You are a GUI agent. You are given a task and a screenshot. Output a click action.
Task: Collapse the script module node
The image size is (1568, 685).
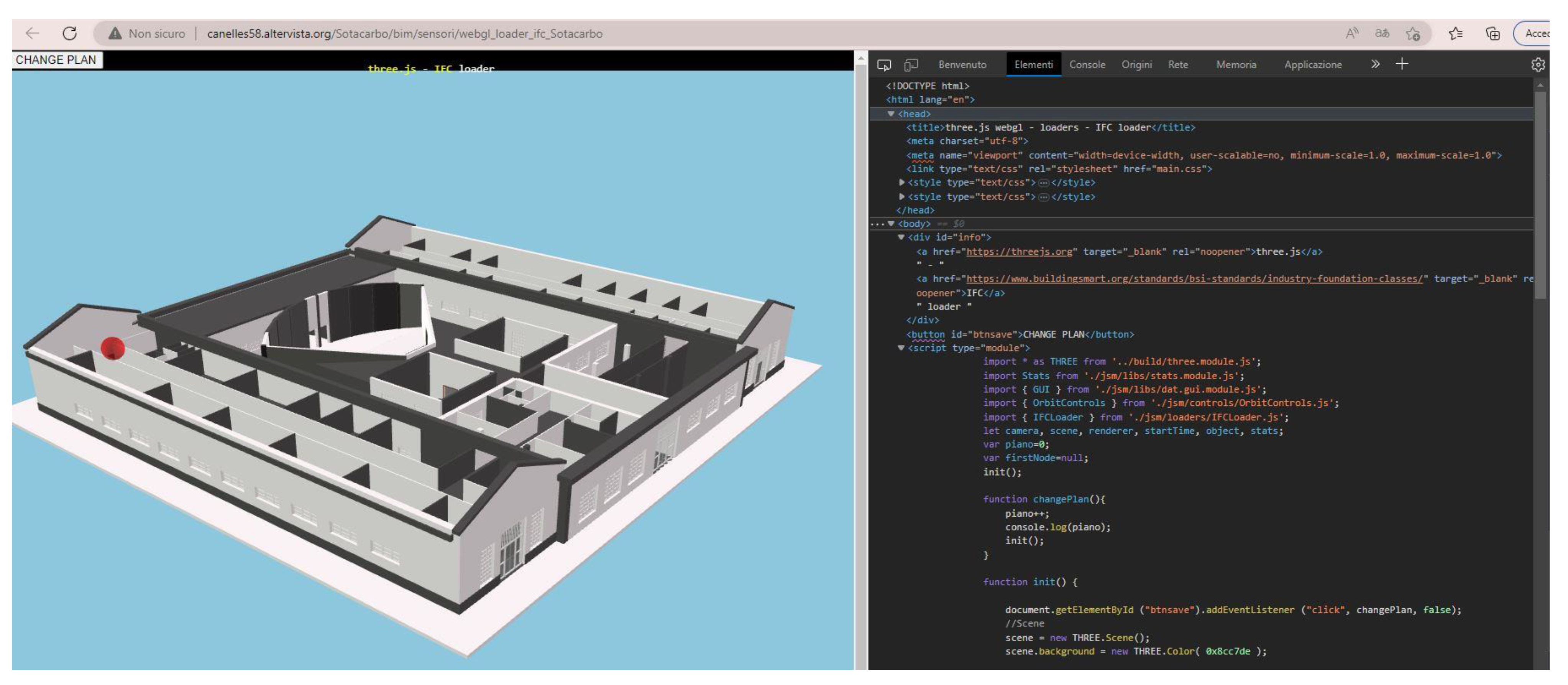pos(901,347)
